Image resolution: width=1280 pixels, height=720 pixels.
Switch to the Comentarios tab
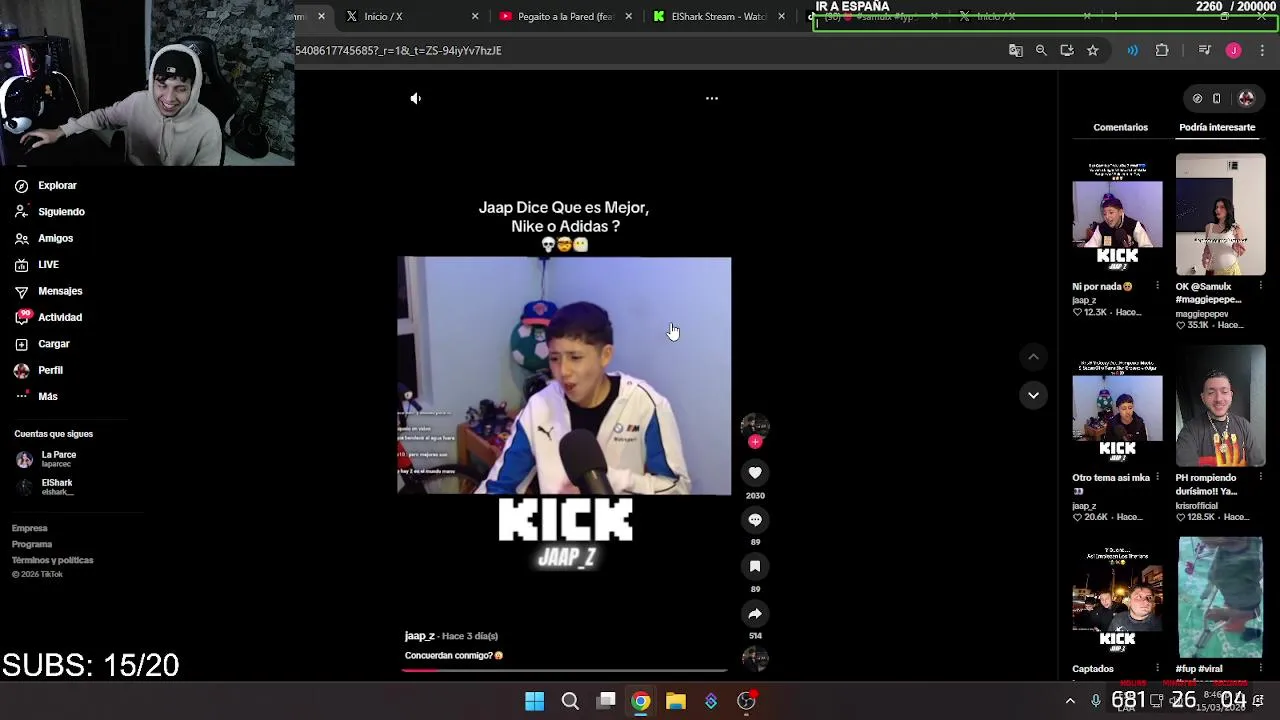click(1120, 127)
